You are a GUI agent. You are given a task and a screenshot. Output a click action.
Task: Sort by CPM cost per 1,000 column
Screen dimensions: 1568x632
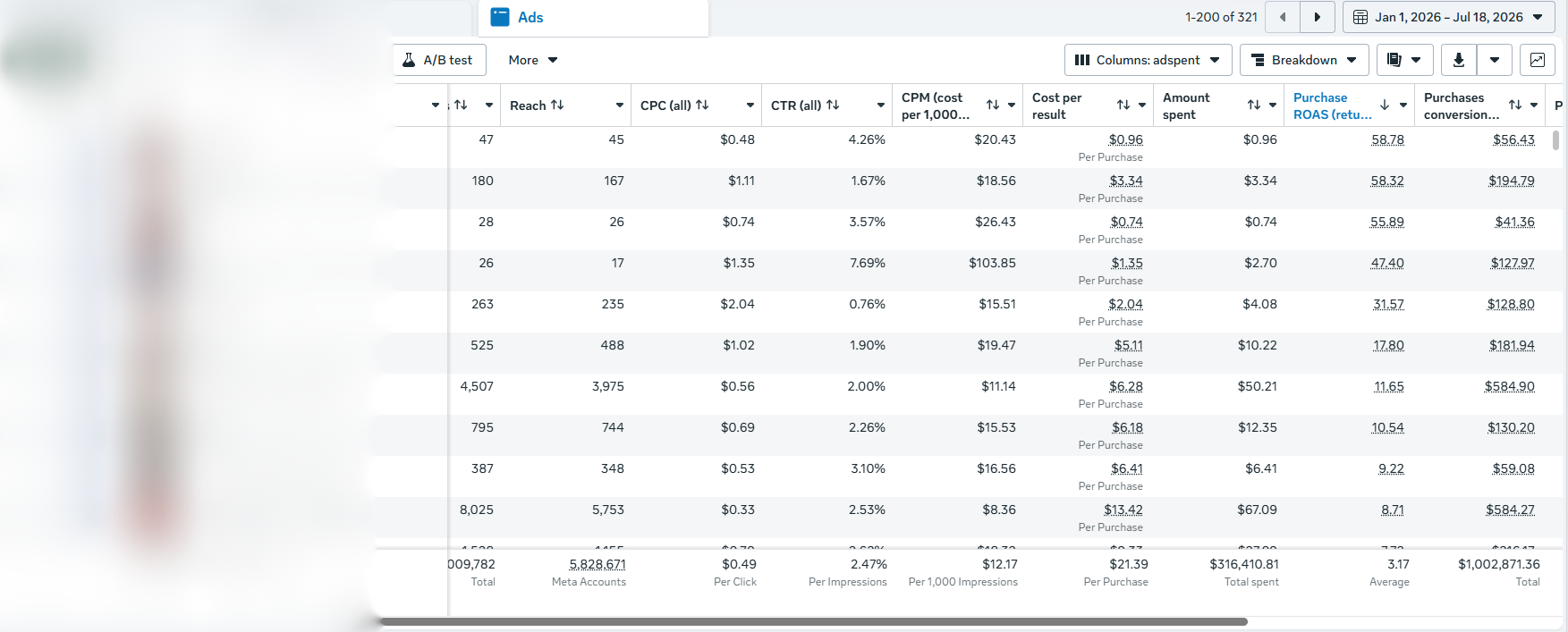coord(993,105)
